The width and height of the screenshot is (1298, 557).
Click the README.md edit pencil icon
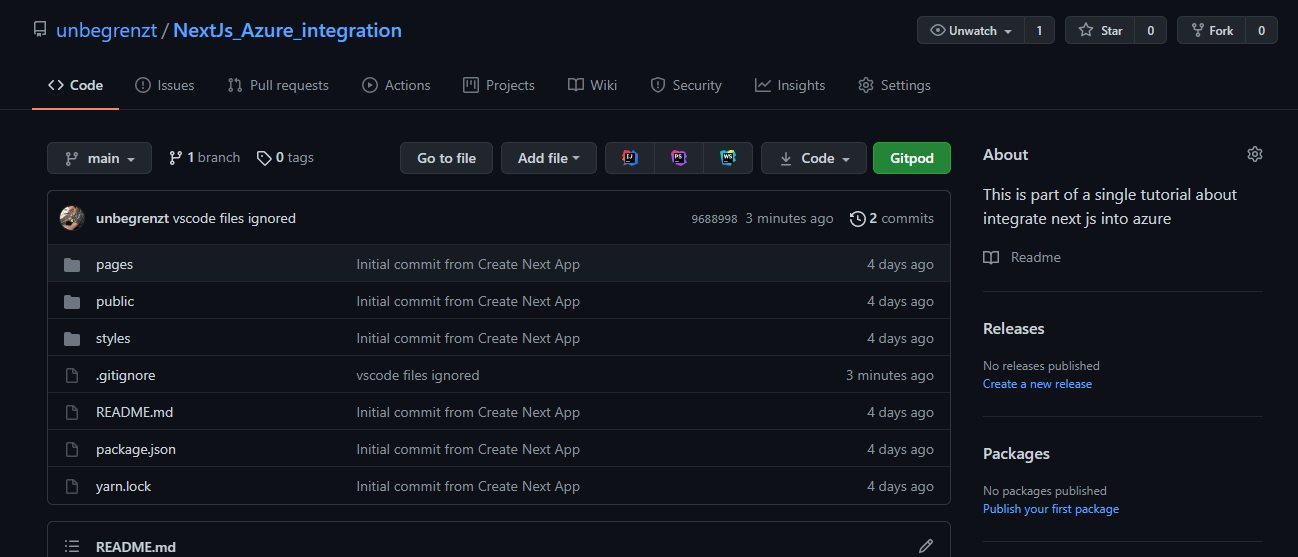(926, 546)
